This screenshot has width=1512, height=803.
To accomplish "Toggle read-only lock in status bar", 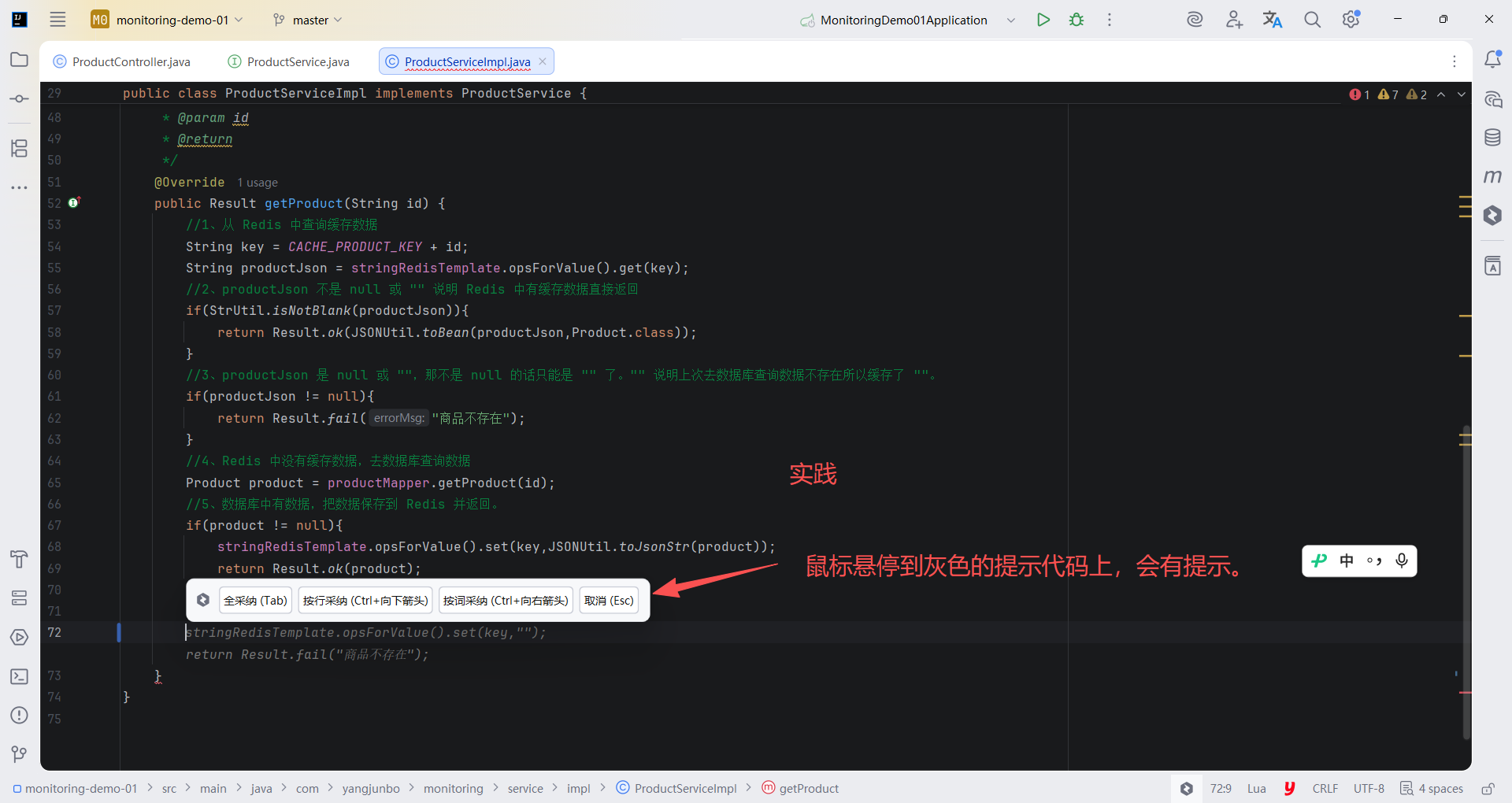I will pyautogui.click(x=1488, y=788).
